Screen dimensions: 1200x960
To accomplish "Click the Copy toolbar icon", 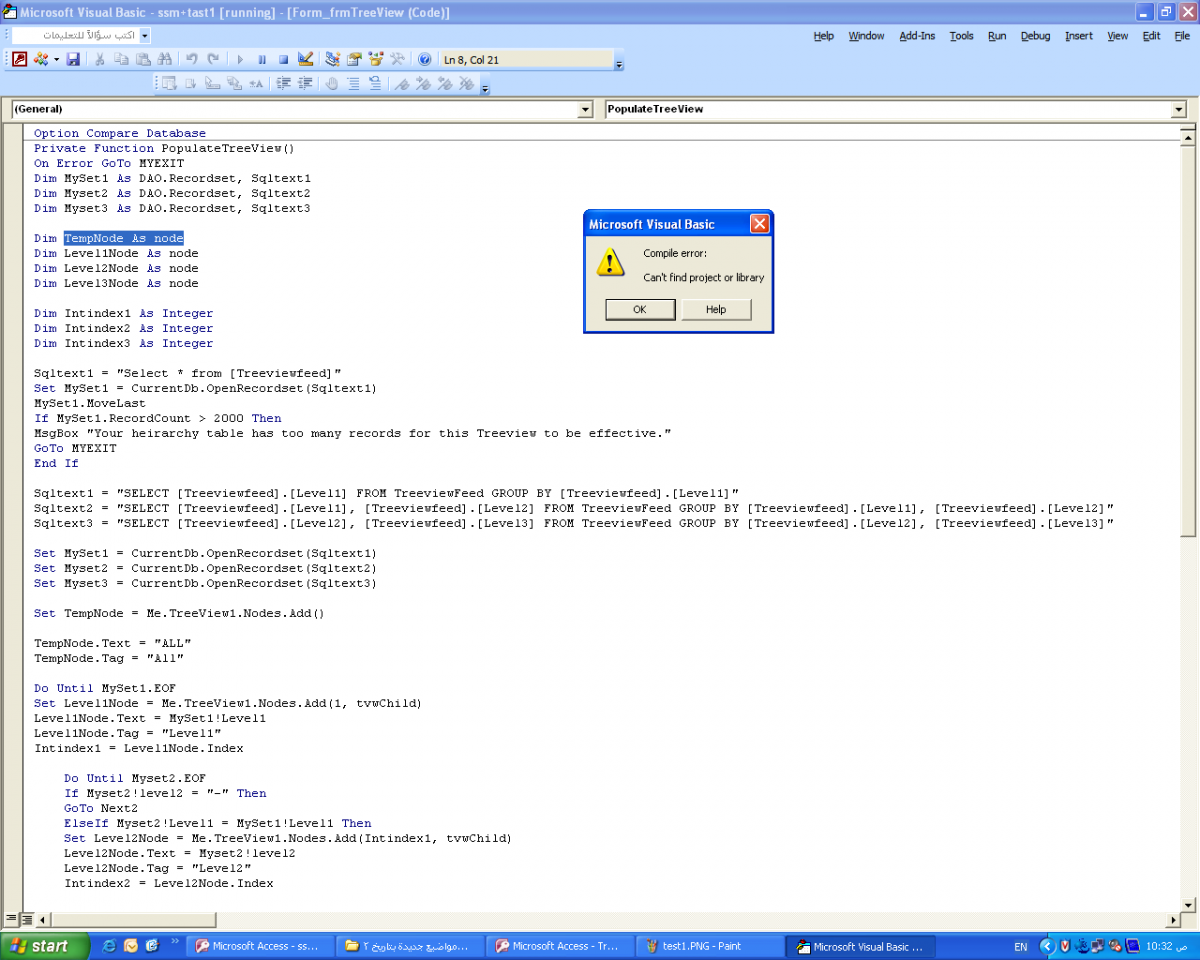I will point(121,59).
